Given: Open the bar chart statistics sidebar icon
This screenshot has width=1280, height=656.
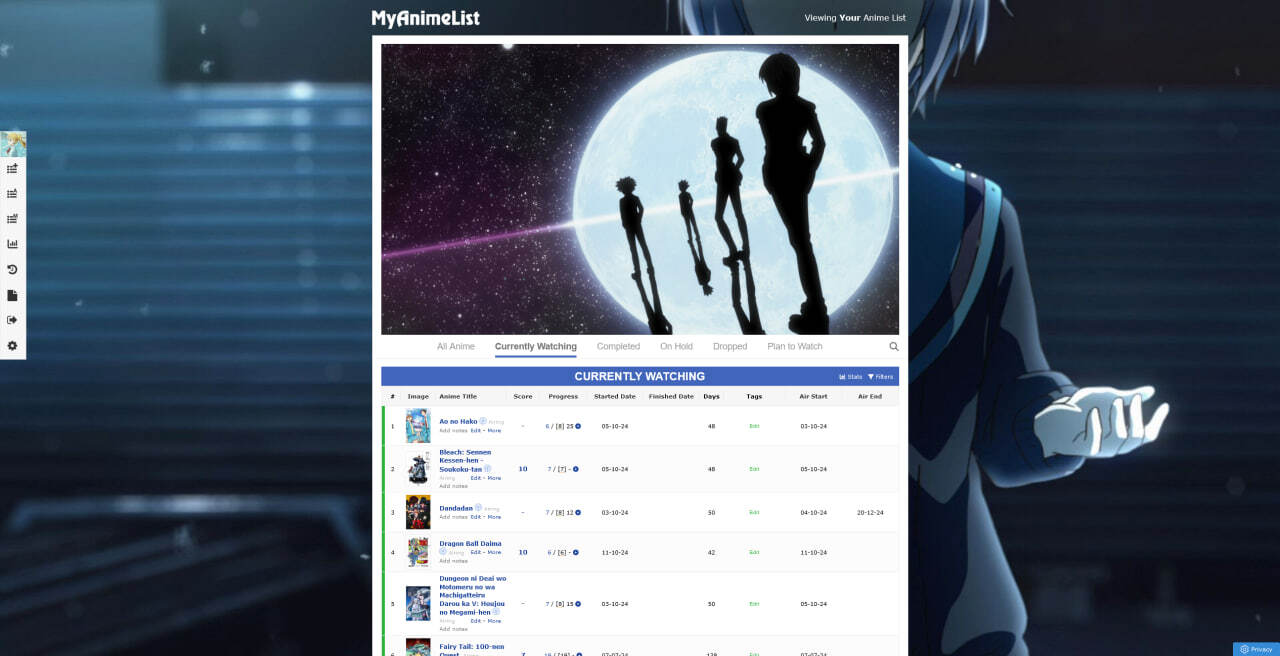Looking at the screenshot, I should (13, 244).
